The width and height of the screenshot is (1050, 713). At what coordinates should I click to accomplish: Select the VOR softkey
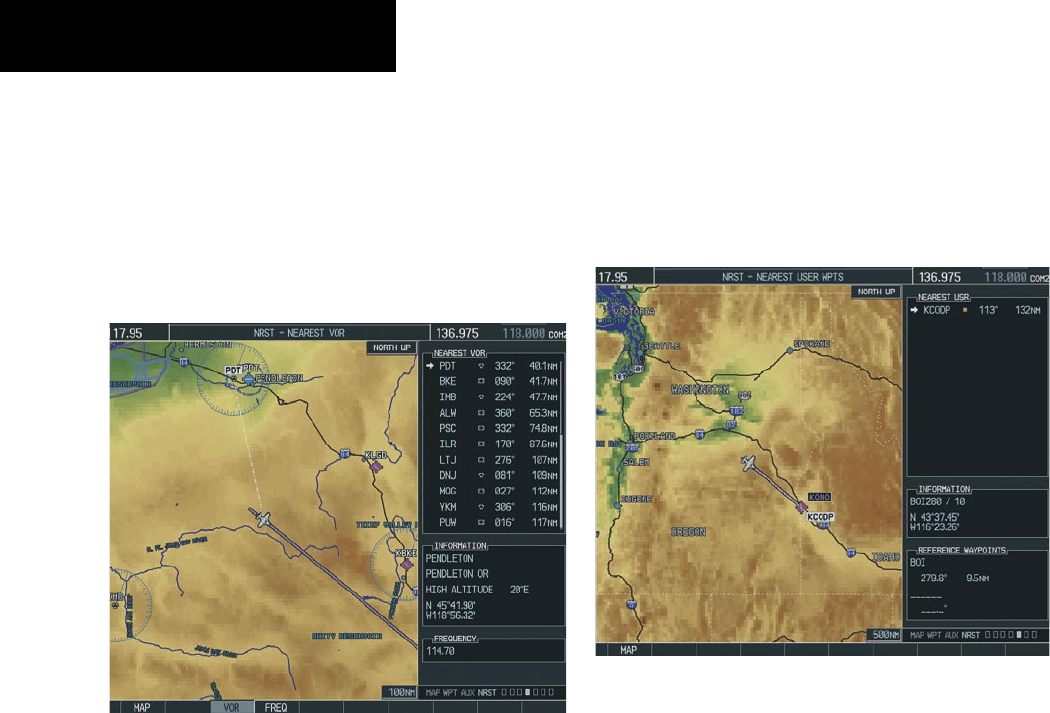pyautogui.click(x=232, y=707)
